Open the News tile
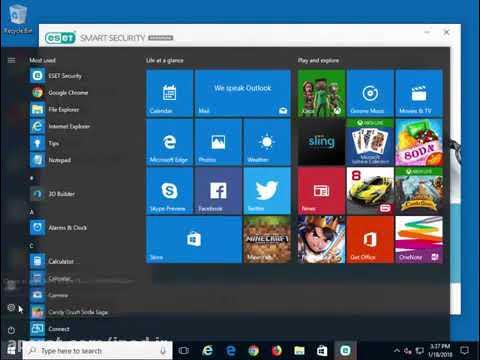The width and height of the screenshot is (480, 360). pos(321,191)
